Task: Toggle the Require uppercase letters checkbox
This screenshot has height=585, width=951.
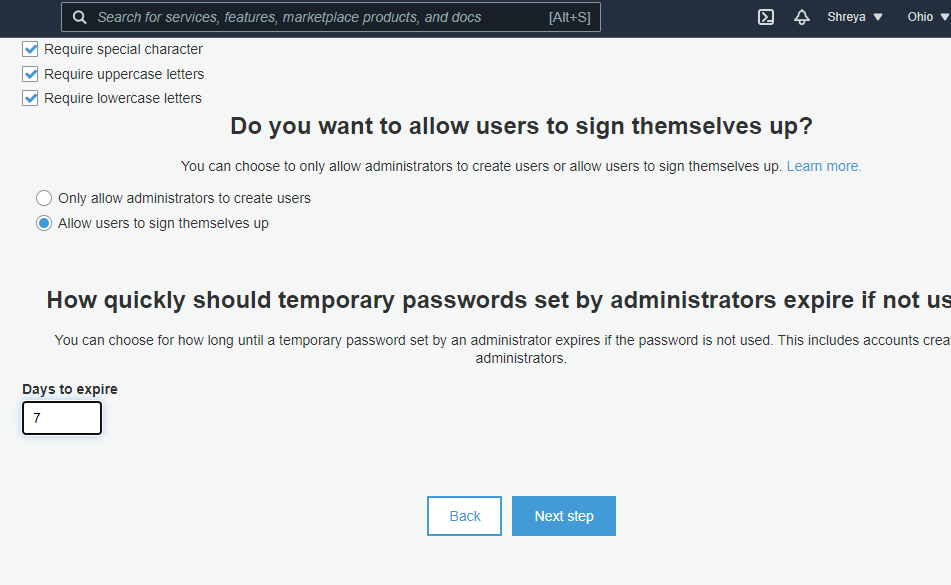Action: [x=30, y=74]
